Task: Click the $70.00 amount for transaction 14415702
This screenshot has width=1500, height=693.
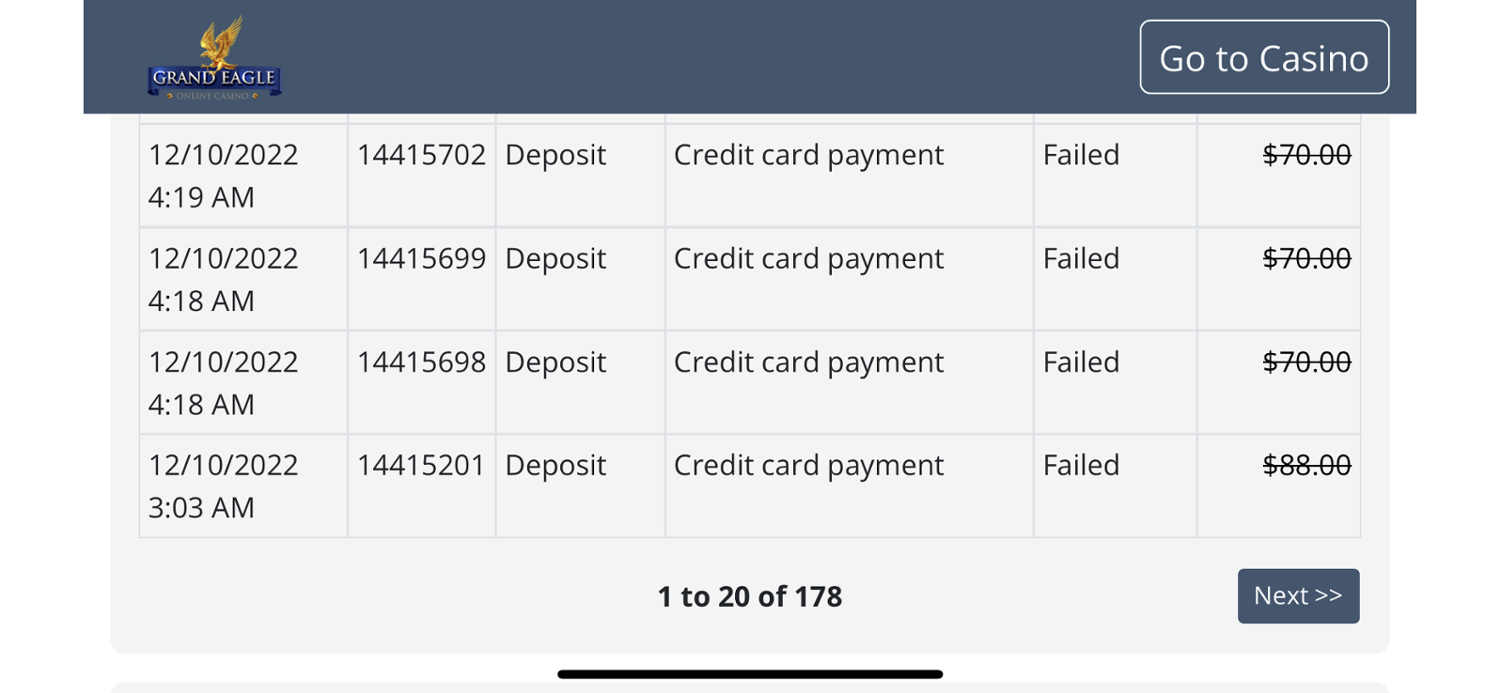Action: pos(1306,155)
